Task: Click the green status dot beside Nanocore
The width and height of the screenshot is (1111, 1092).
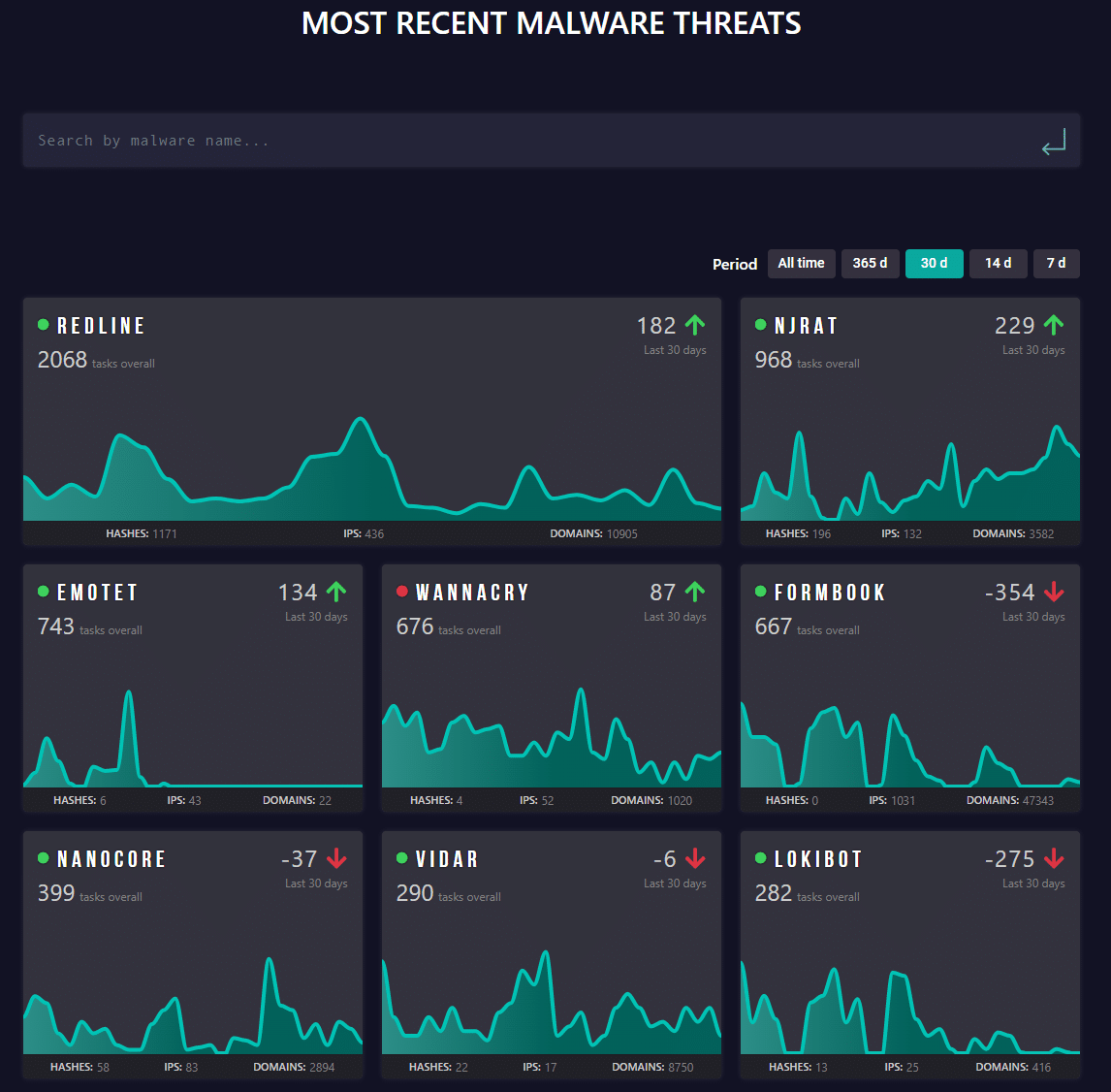Action: (43, 858)
